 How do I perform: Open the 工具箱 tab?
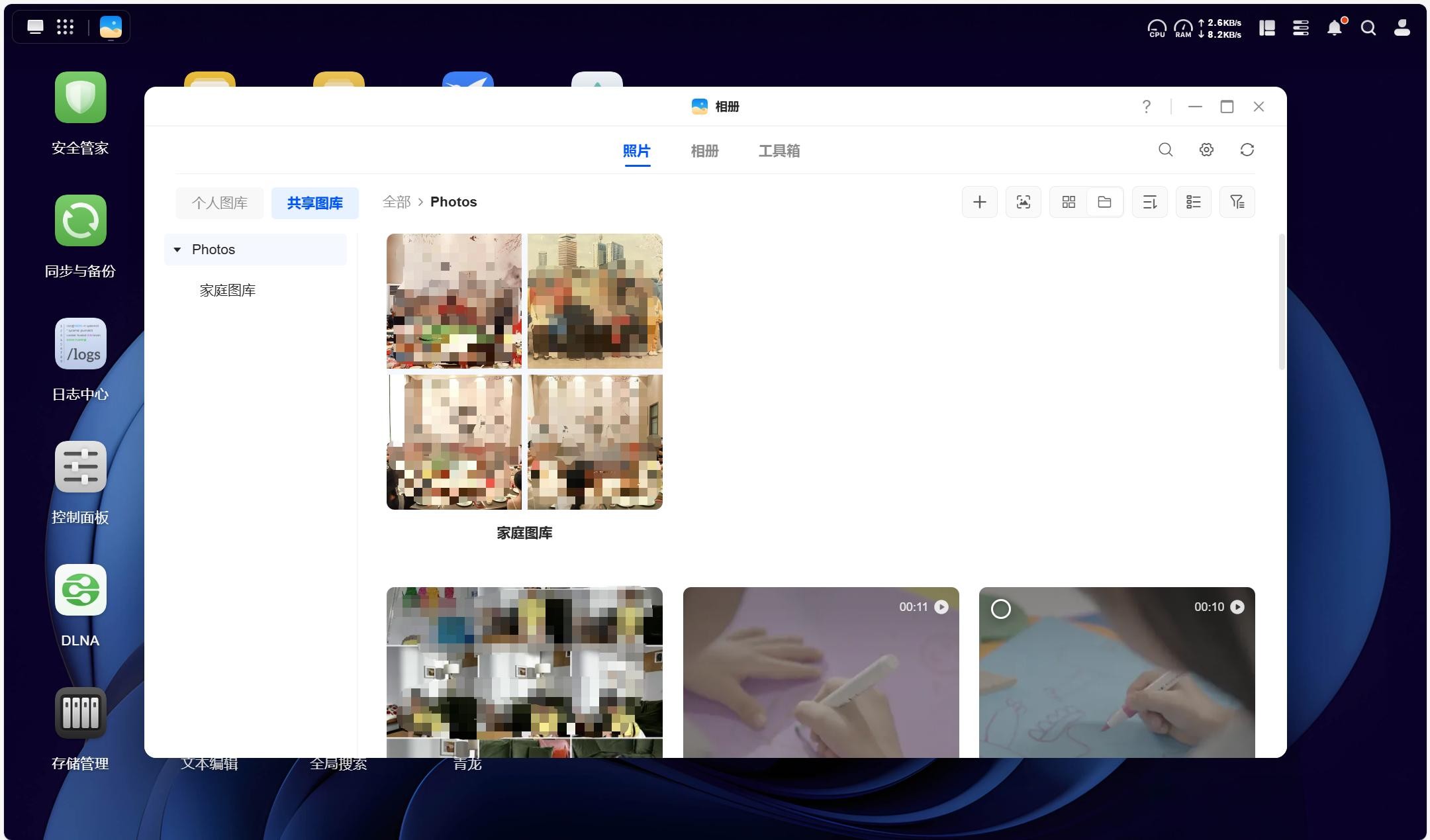point(779,151)
